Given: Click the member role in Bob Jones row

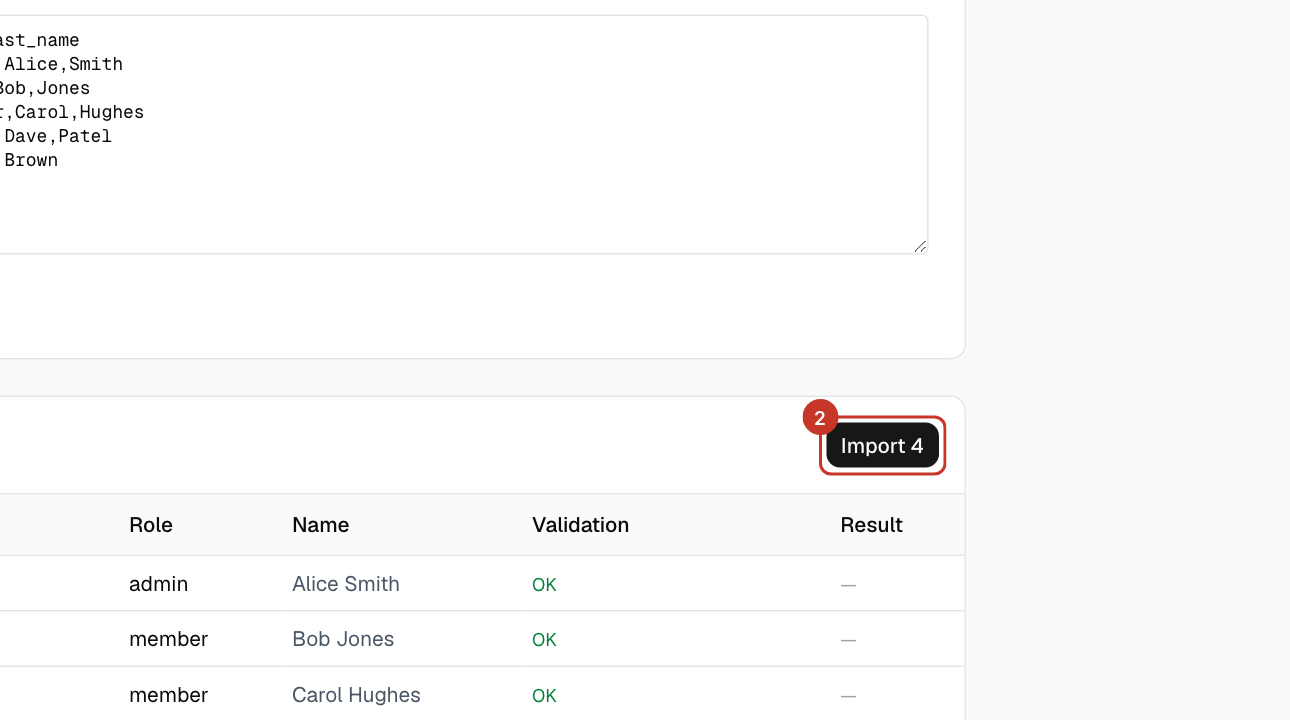Looking at the screenshot, I should pyautogui.click(x=169, y=639).
